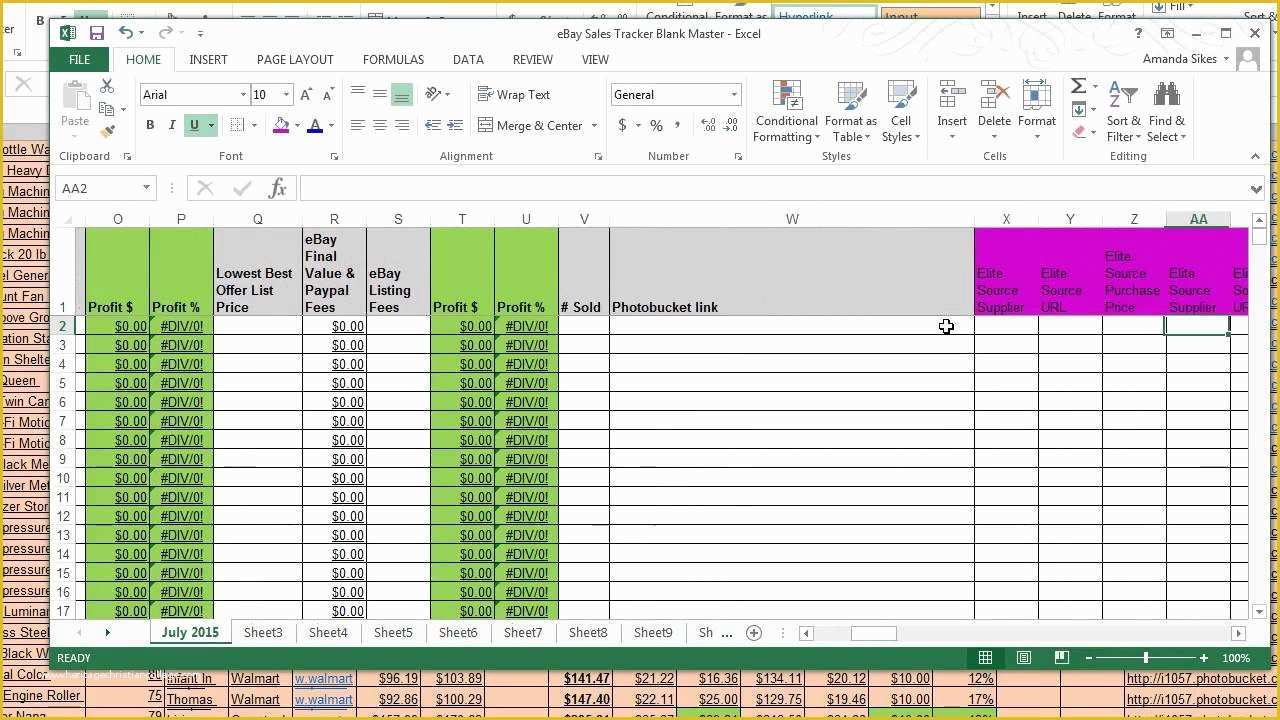Image resolution: width=1280 pixels, height=720 pixels.
Task: Open the font color dropdown arrow
Action: point(331,126)
